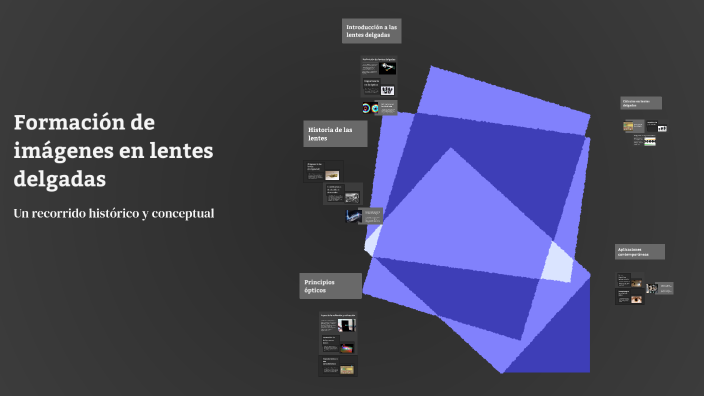Open the dark Cálculos slide with white figures

pyautogui.click(x=657, y=126)
